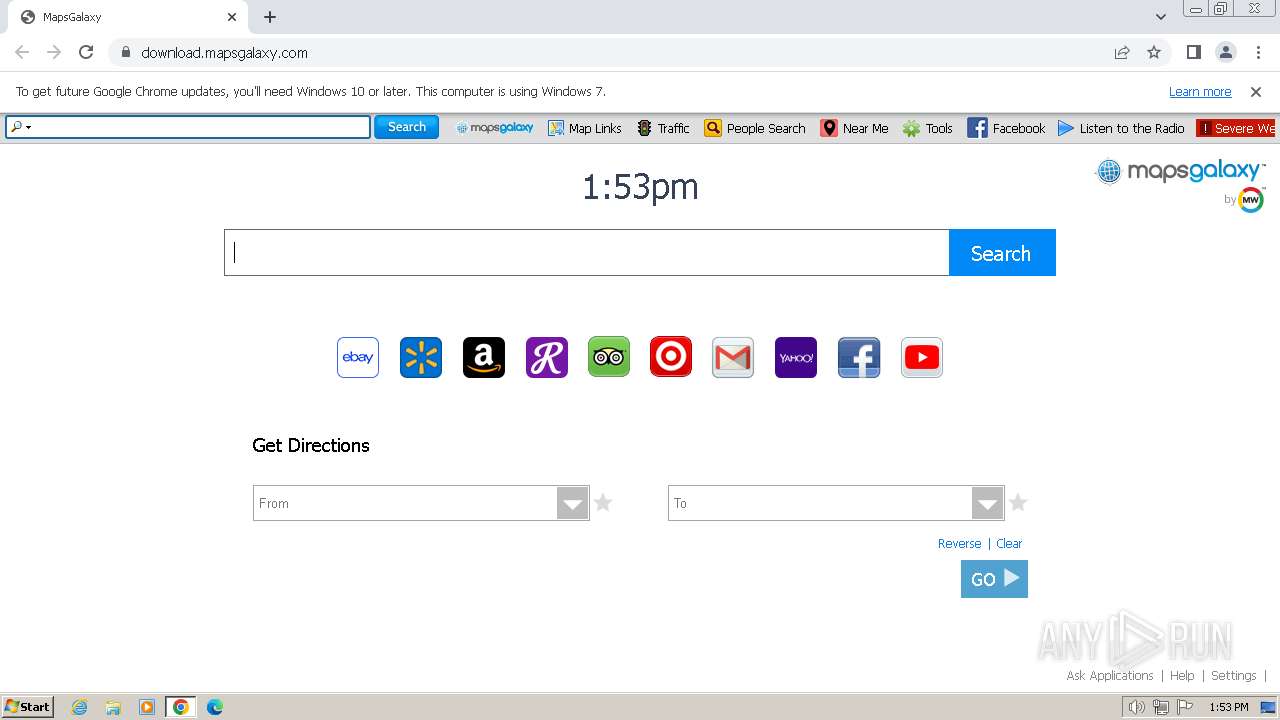The height and width of the screenshot is (720, 1280).
Task: Open the Severe Weather toolbar alert
Action: [1237, 128]
